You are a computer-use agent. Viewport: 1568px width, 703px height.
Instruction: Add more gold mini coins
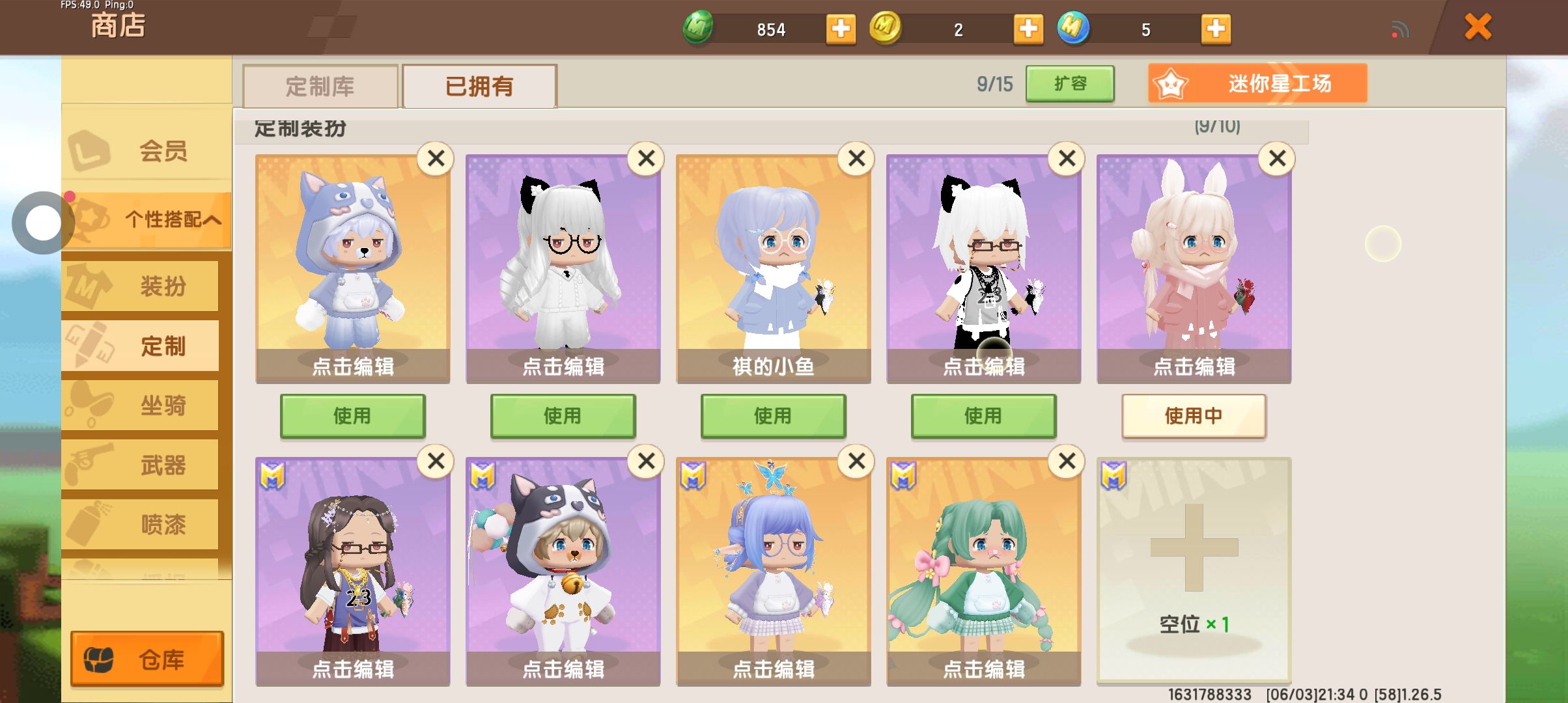pos(1028,29)
